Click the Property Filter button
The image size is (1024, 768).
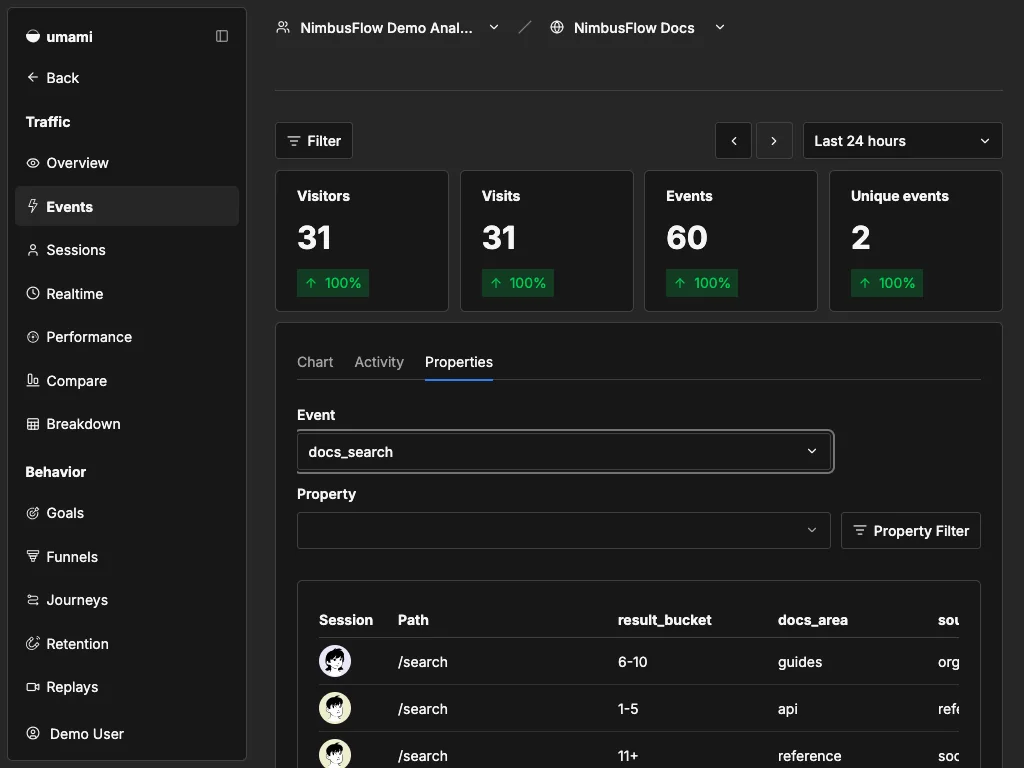click(x=910, y=530)
